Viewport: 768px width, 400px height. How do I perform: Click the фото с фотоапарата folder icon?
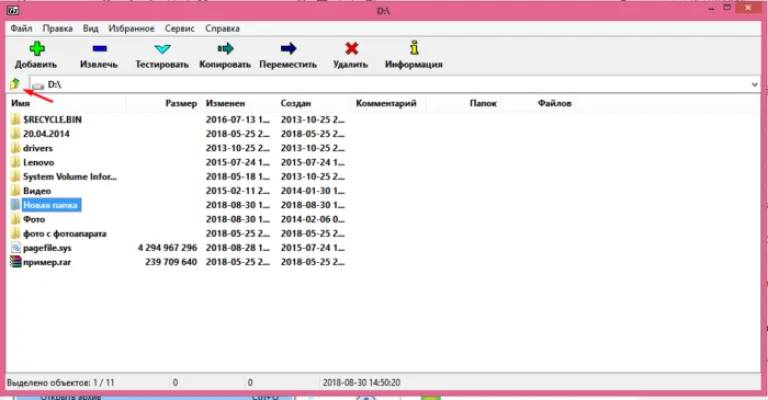[x=16, y=233]
